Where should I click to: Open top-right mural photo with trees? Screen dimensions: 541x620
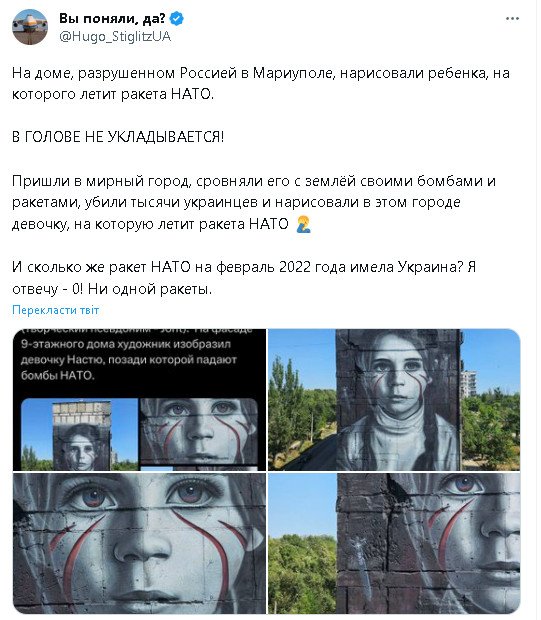[394, 400]
